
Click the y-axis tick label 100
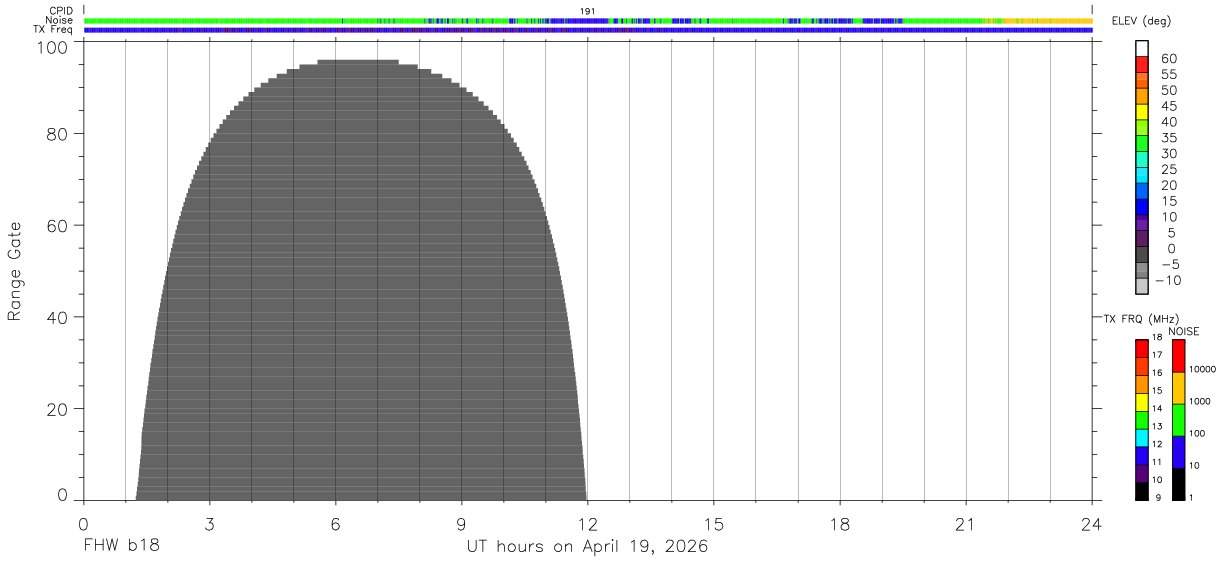[x=51, y=46]
